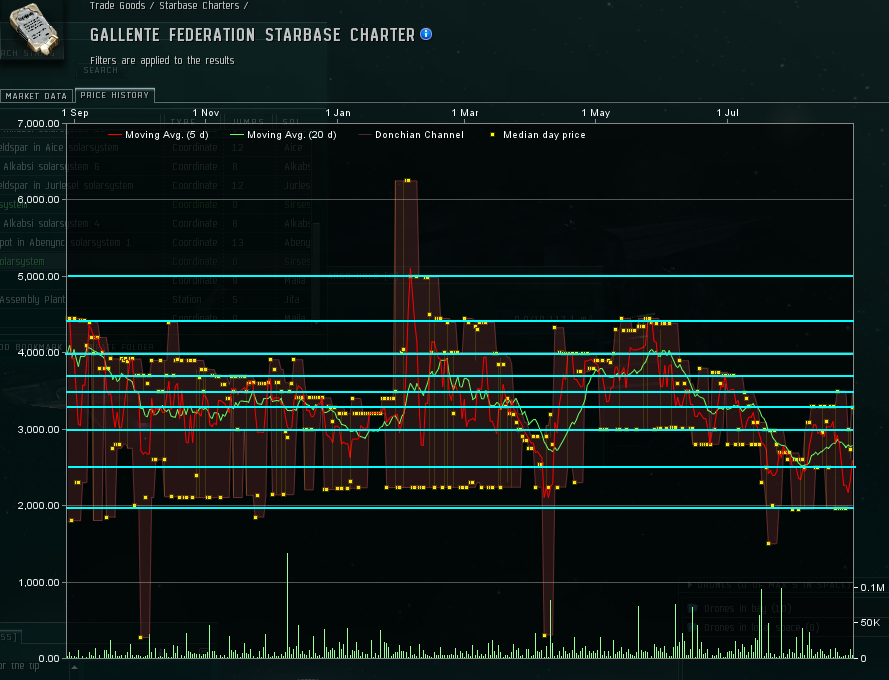Click the tallest green volume bar
This screenshot has width=889, height=680.
coord(287,605)
